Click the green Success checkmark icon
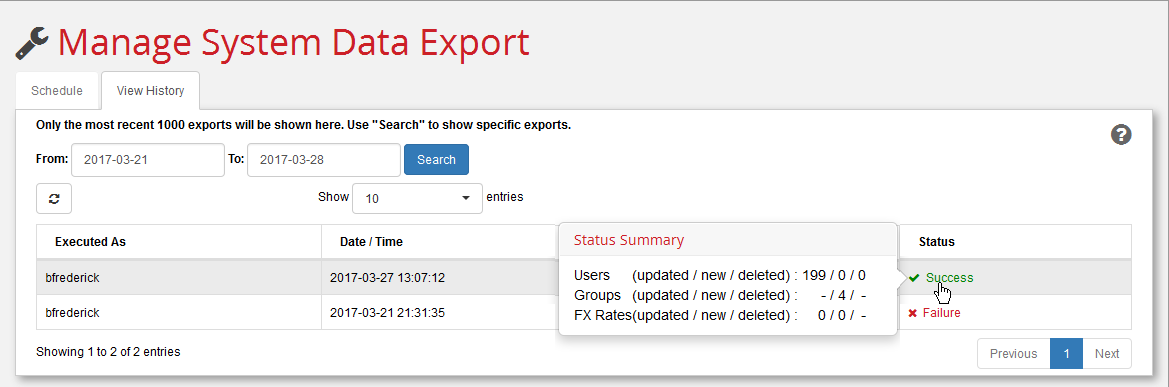1169x387 pixels. (913, 277)
